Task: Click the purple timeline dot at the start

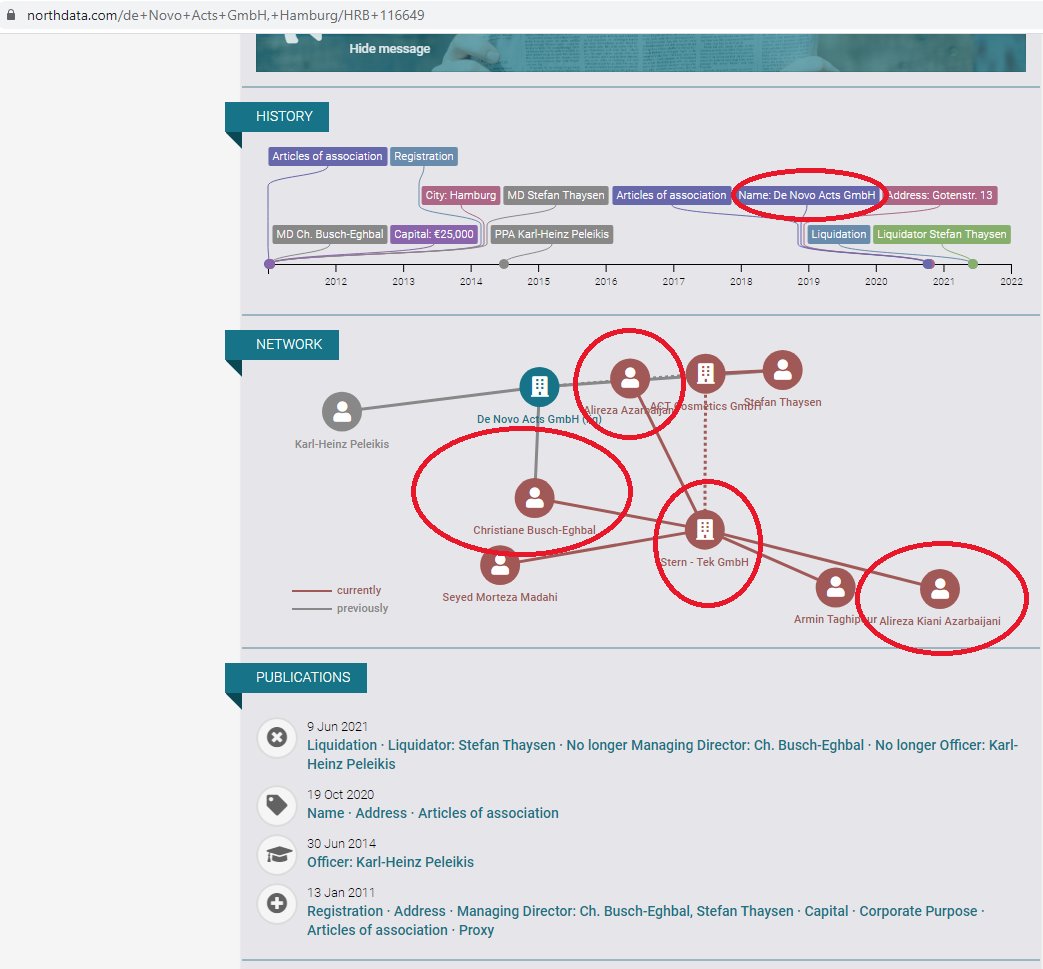Action: point(269,264)
